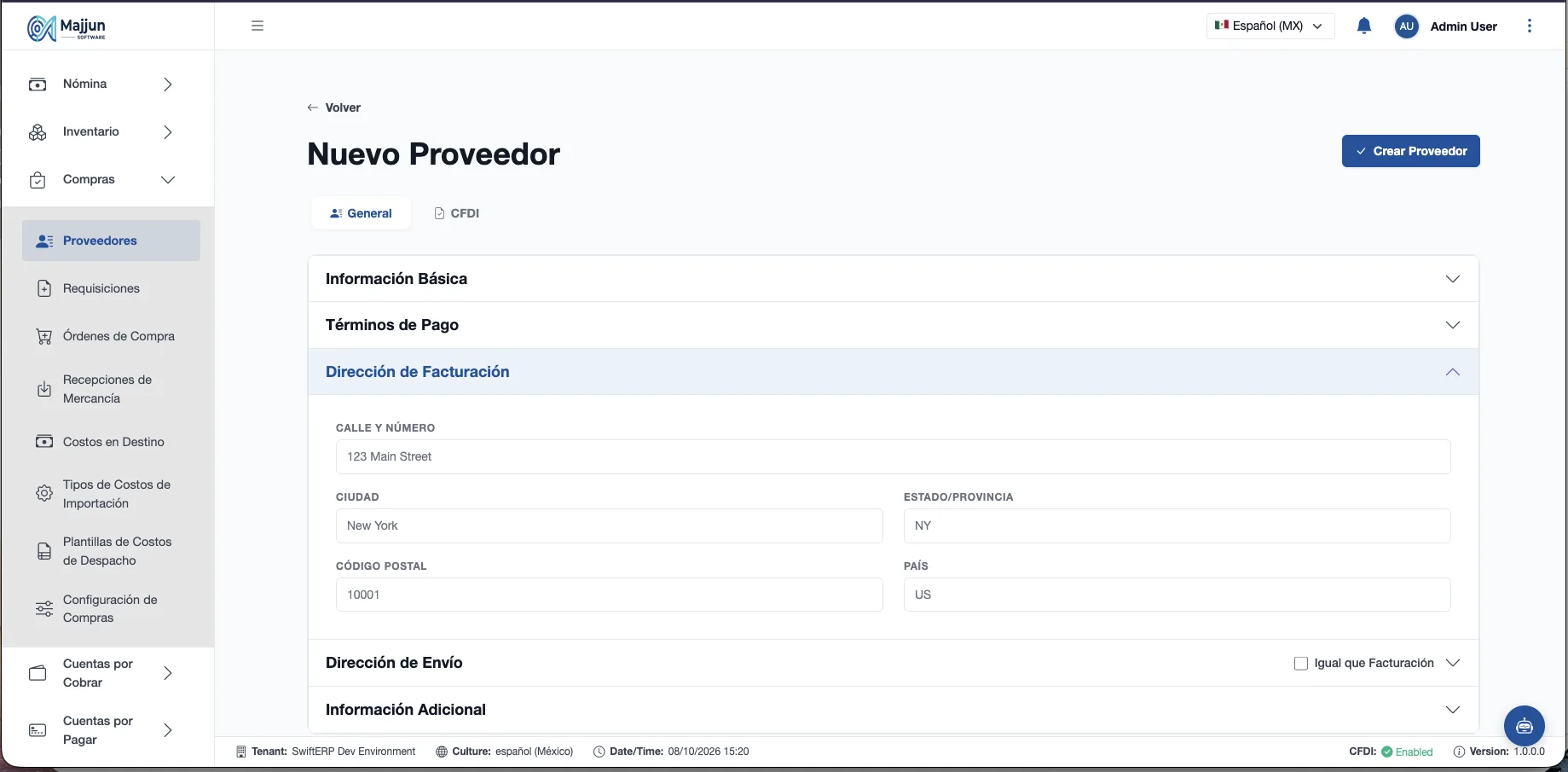Click the Nómina sidebar icon
The image size is (1568, 772).
[38, 84]
